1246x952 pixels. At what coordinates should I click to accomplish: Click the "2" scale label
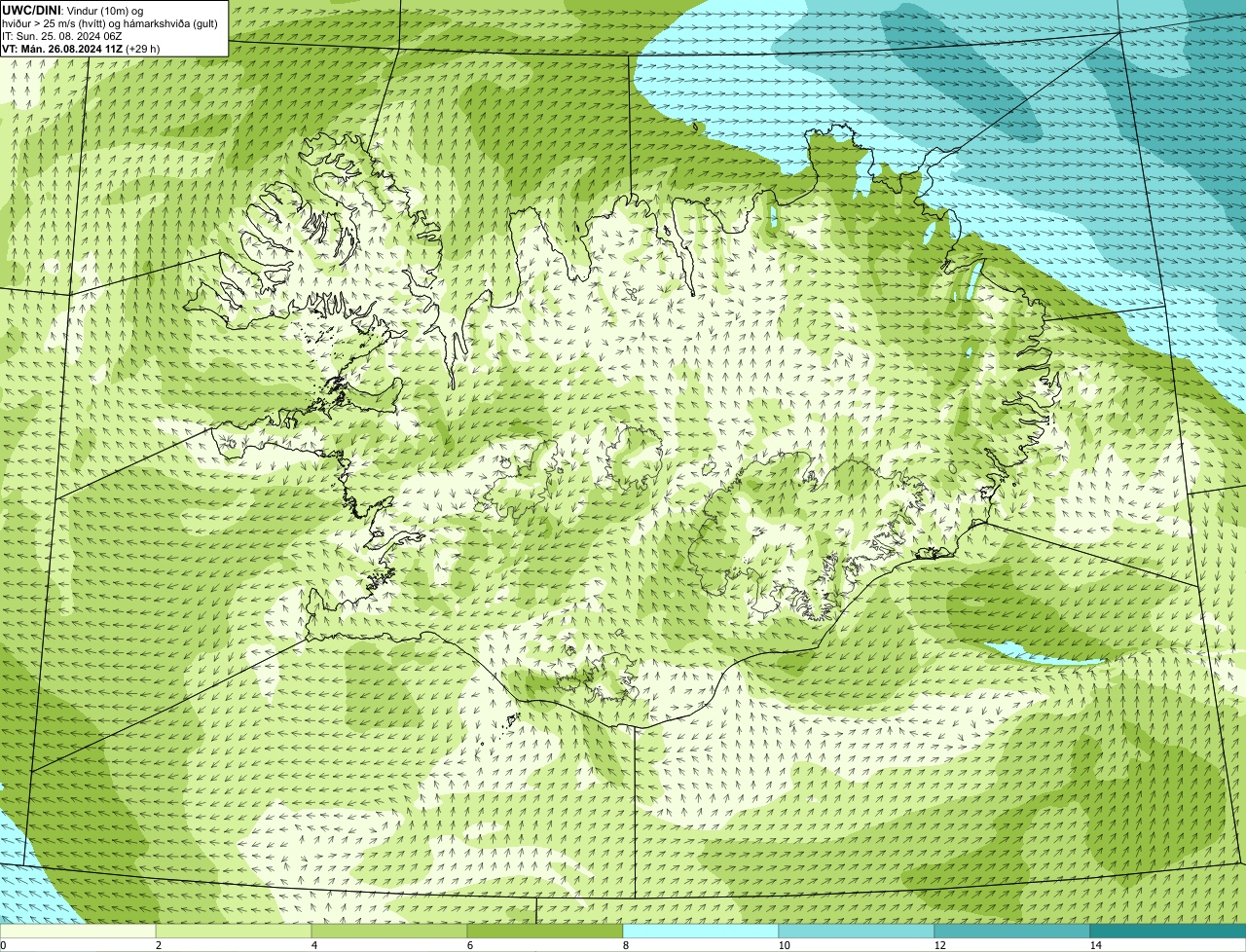pyautogui.click(x=158, y=944)
